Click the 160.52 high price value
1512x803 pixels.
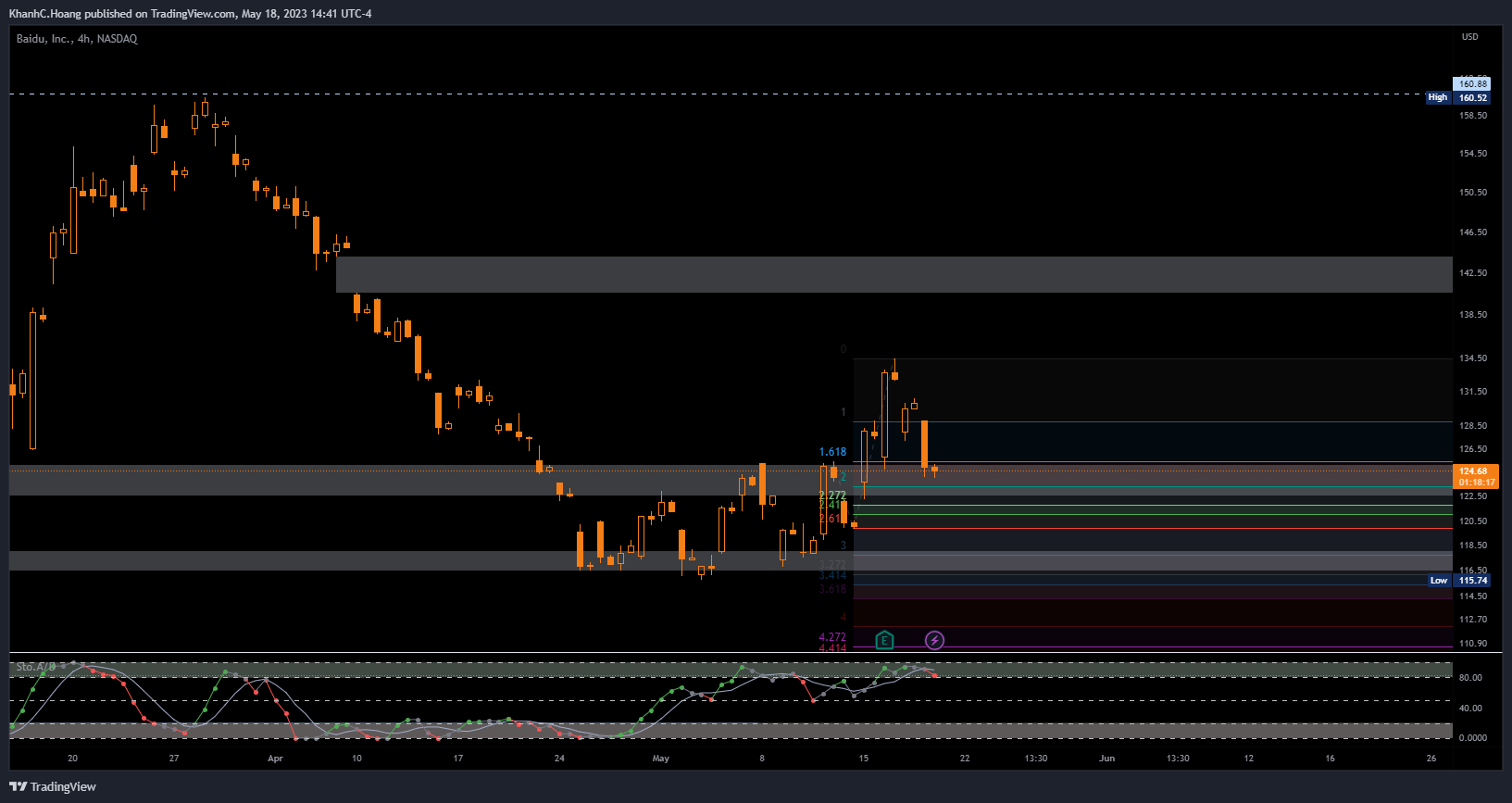pos(1472,97)
